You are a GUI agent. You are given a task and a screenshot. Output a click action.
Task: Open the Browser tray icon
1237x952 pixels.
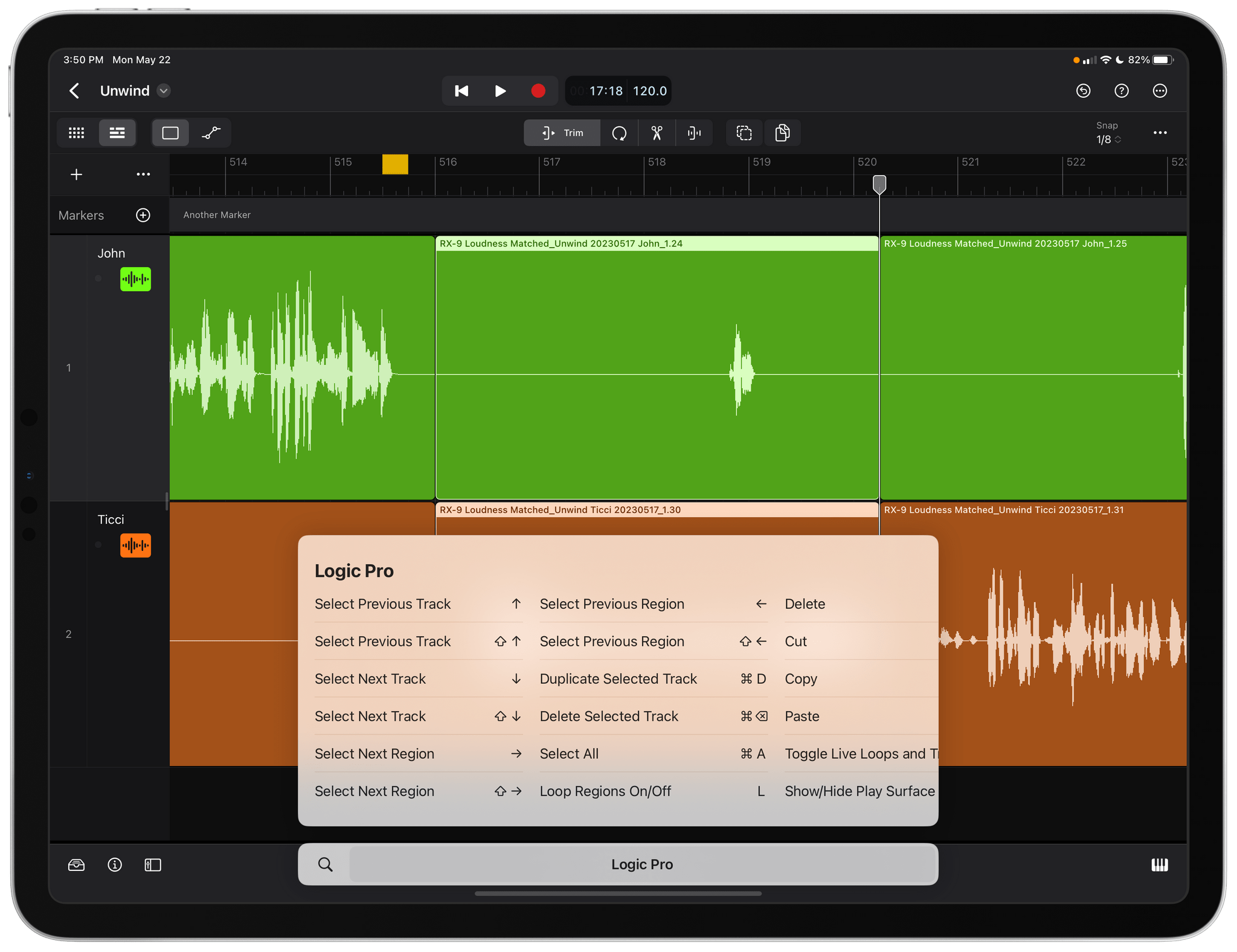(77, 865)
